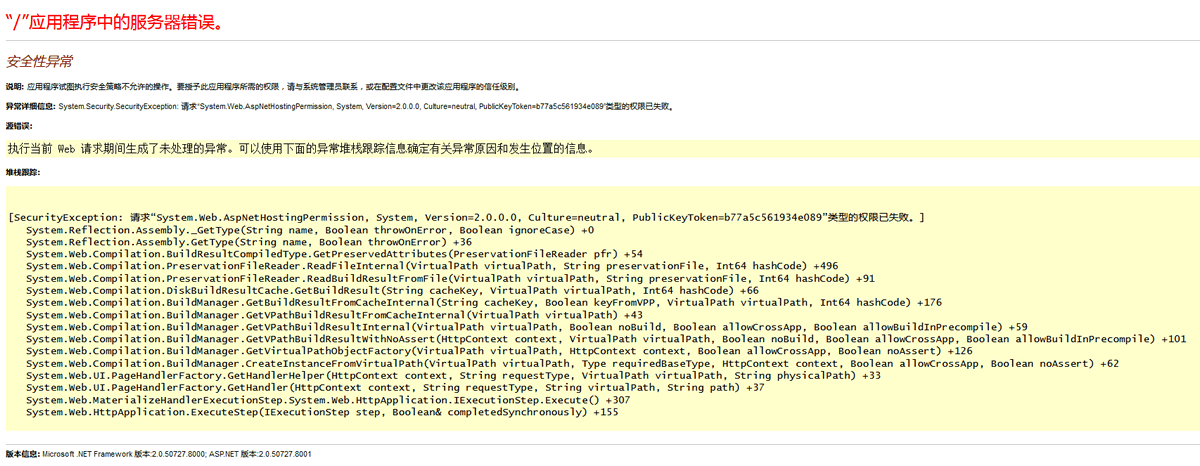The image size is (1200, 466).
Task: Click the Assembly._GetType stack trace line
Action: coord(310,230)
